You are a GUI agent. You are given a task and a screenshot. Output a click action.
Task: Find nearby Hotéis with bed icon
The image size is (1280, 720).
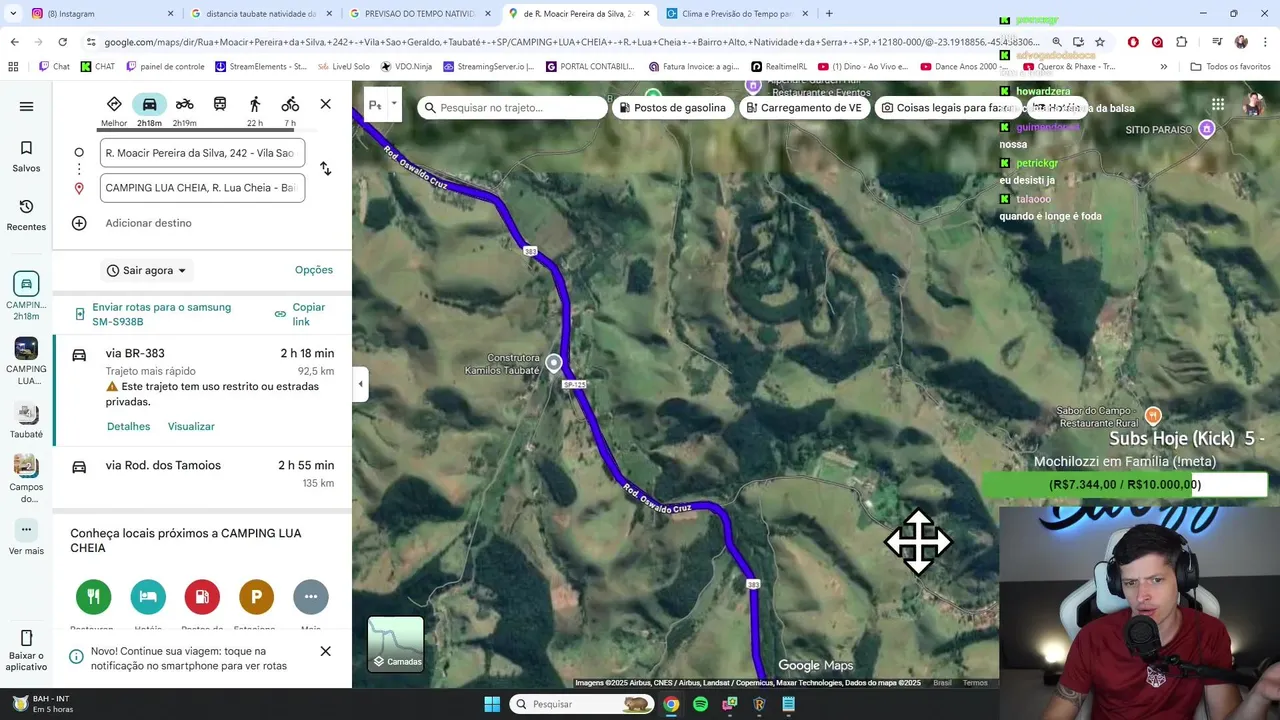coord(148,597)
